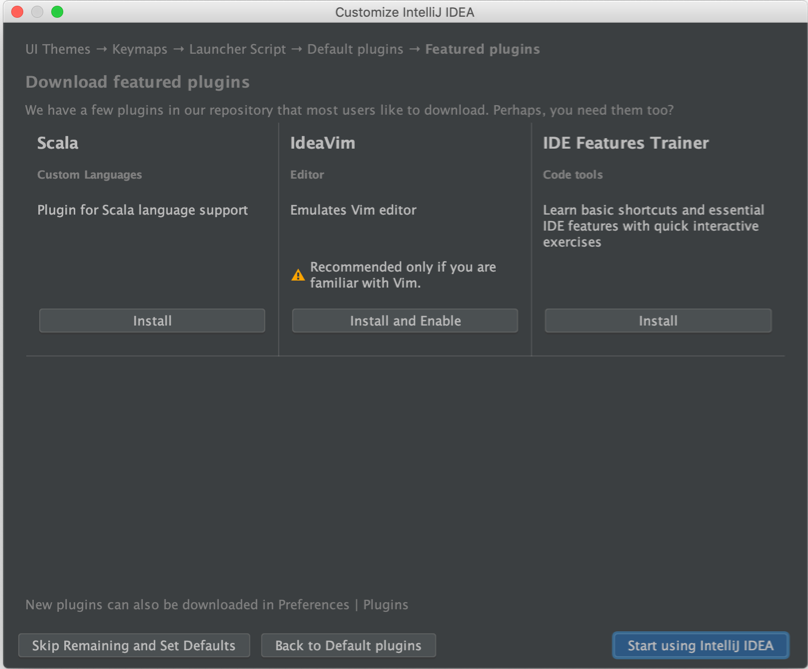This screenshot has height=669, width=808.
Task: Install the IDE Features Trainer plugin
Action: tap(658, 321)
